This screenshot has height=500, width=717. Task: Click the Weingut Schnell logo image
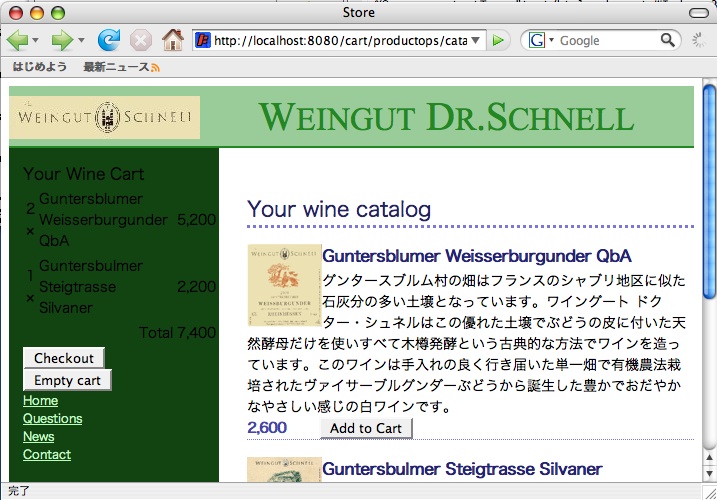tap(105, 117)
